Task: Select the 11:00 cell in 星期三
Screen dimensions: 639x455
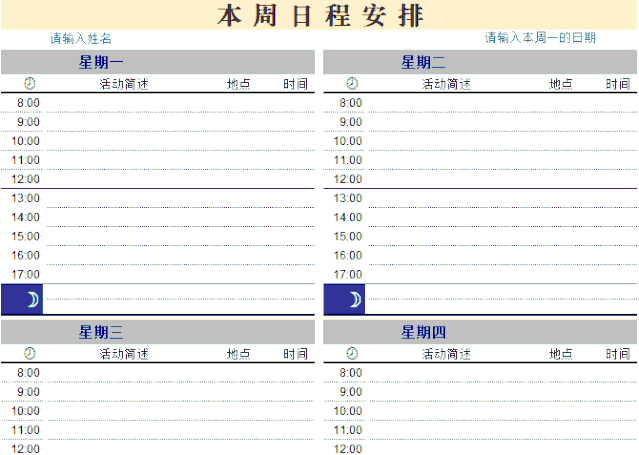Action: pyautogui.click(x=25, y=430)
